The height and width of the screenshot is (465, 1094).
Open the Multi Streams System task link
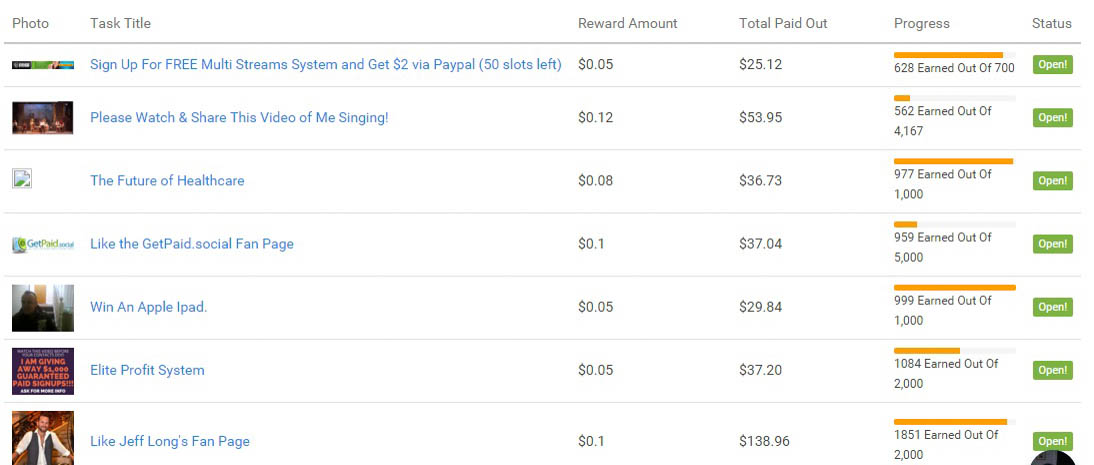[326, 64]
